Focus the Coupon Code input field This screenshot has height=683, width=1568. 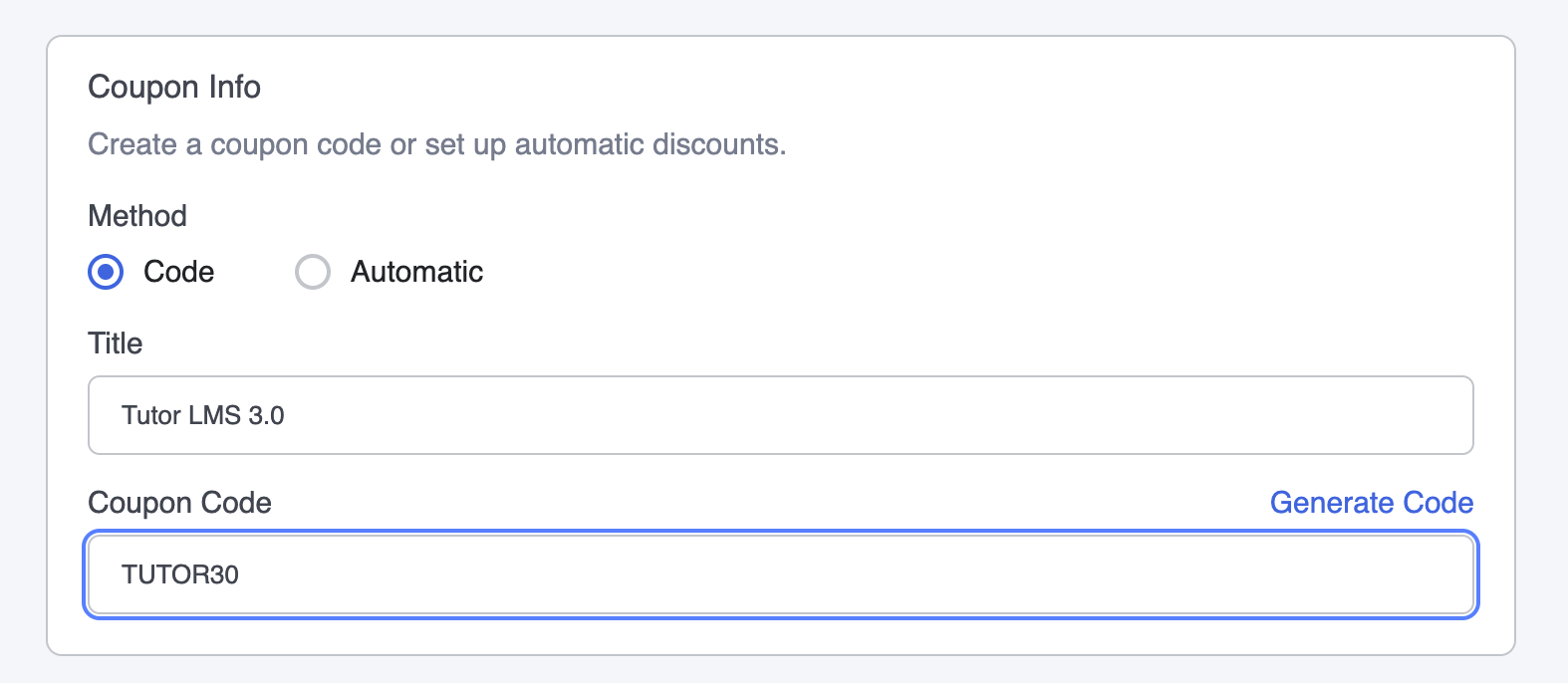(x=781, y=574)
